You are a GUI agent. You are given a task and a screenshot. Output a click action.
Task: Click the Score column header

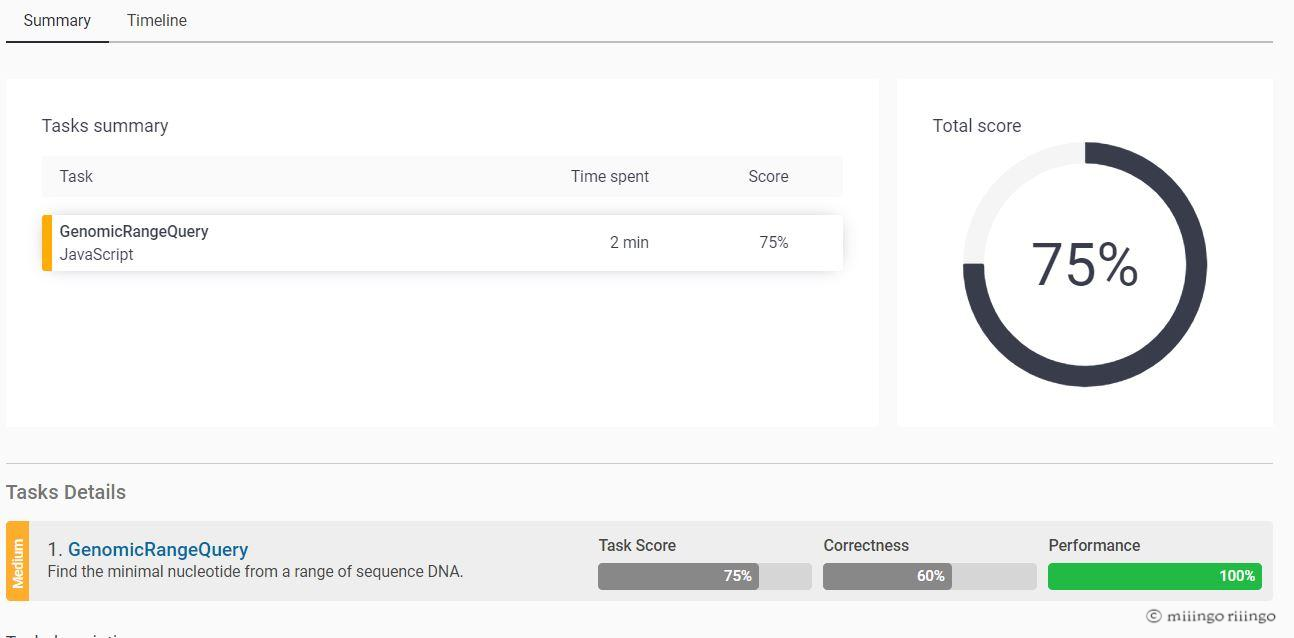[x=768, y=176]
